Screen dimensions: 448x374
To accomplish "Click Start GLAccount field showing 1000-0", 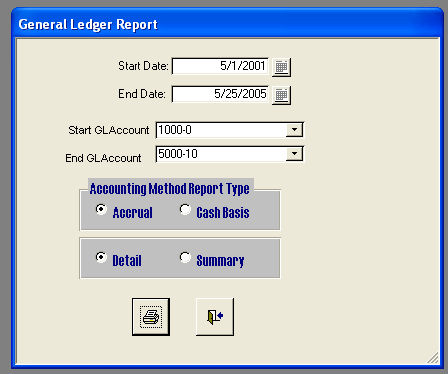I will [230, 130].
